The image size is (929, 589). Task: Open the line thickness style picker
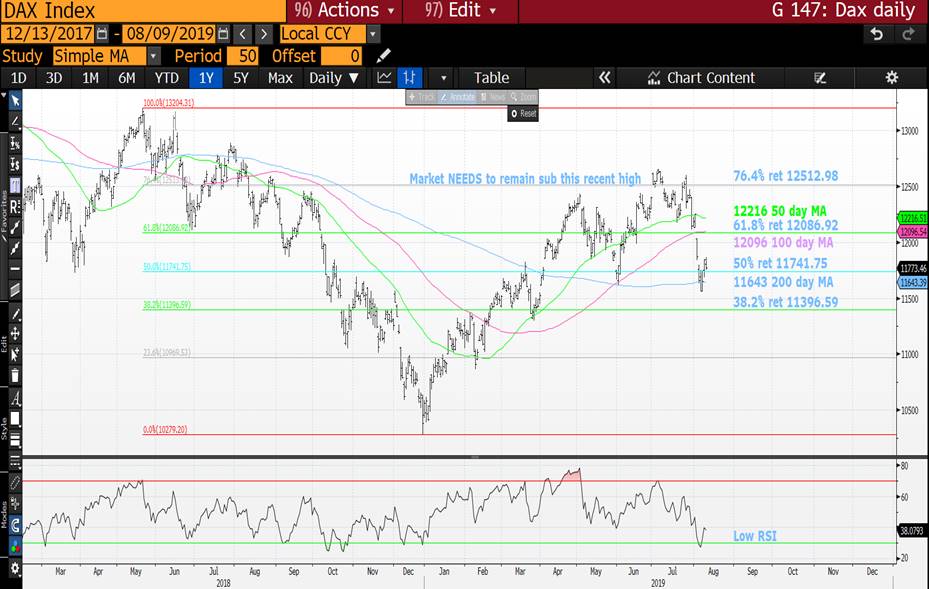[15, 440]
